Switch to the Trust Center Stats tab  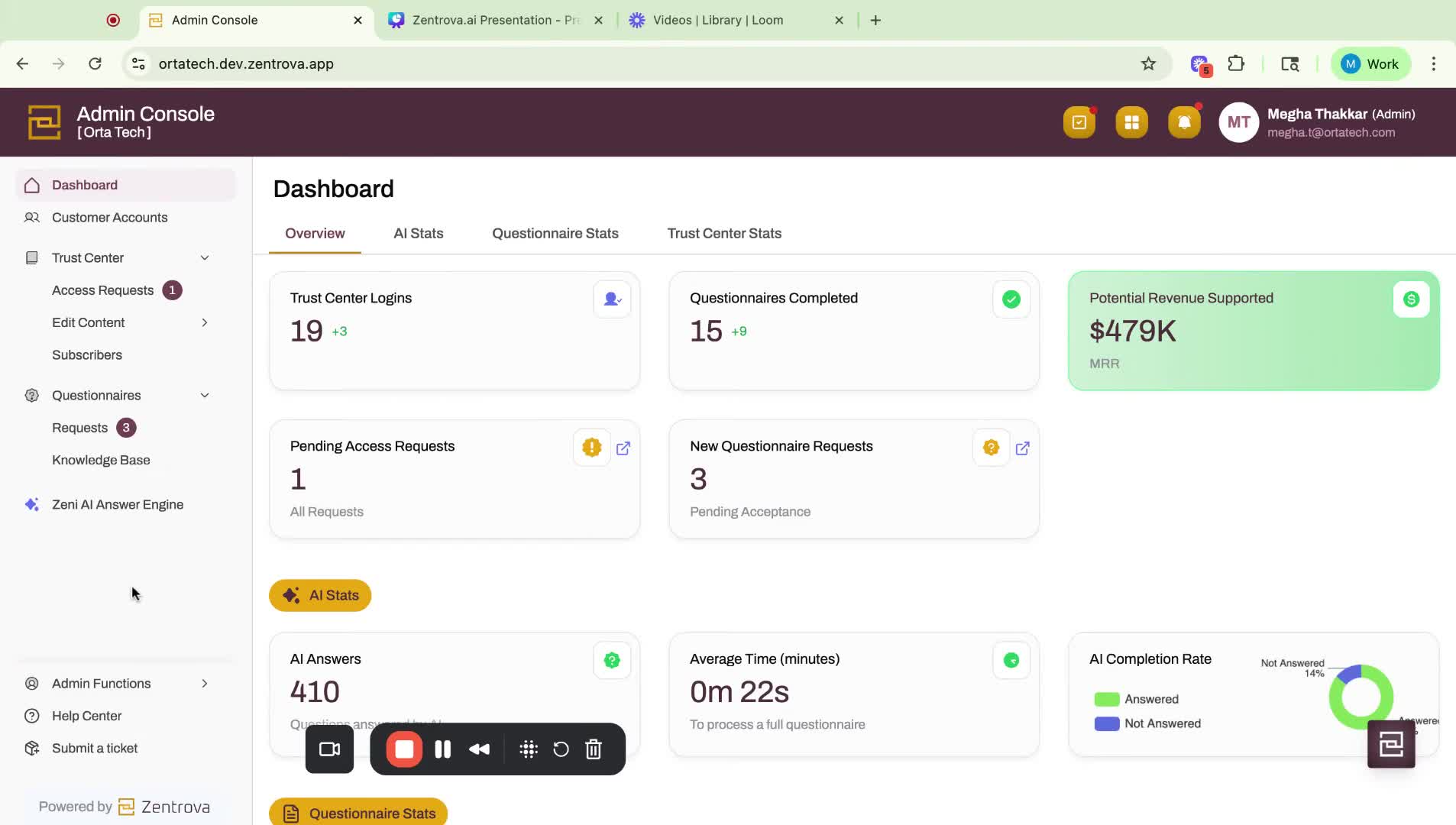(724, 234)
